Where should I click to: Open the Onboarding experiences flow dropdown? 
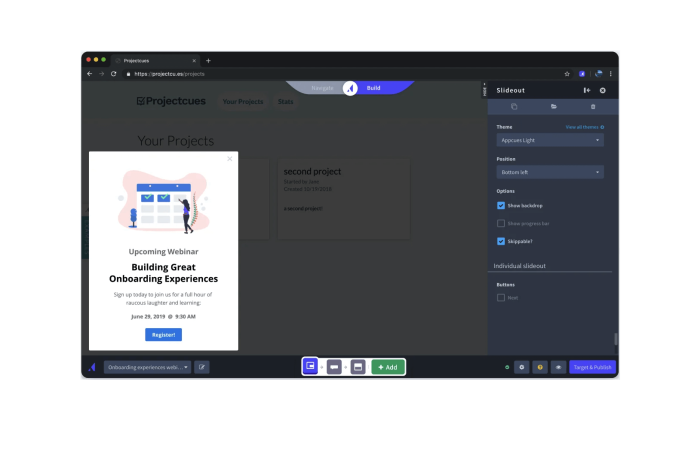coord(147,367)
